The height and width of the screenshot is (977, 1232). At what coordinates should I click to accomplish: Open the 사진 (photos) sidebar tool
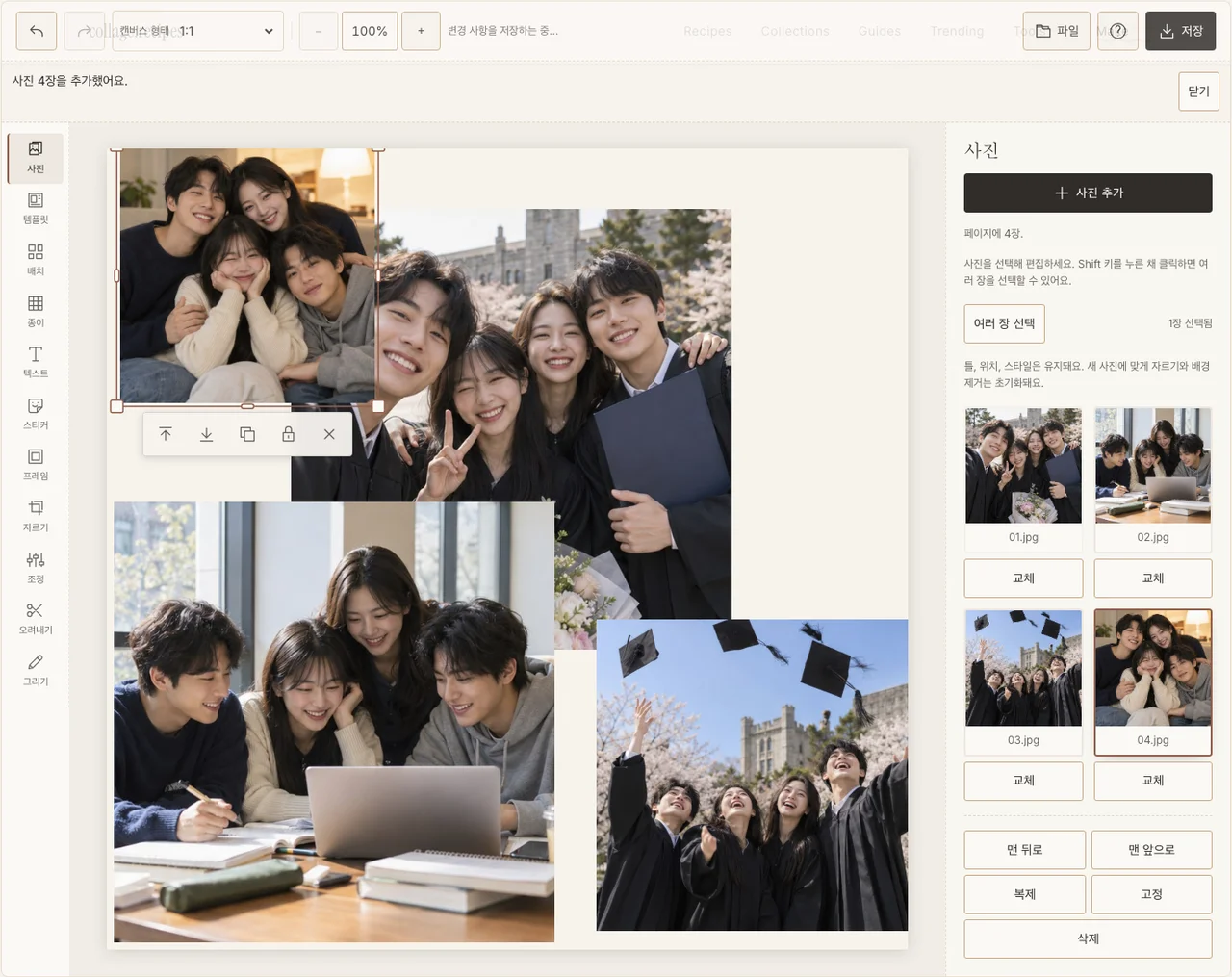tap(36, 158)
